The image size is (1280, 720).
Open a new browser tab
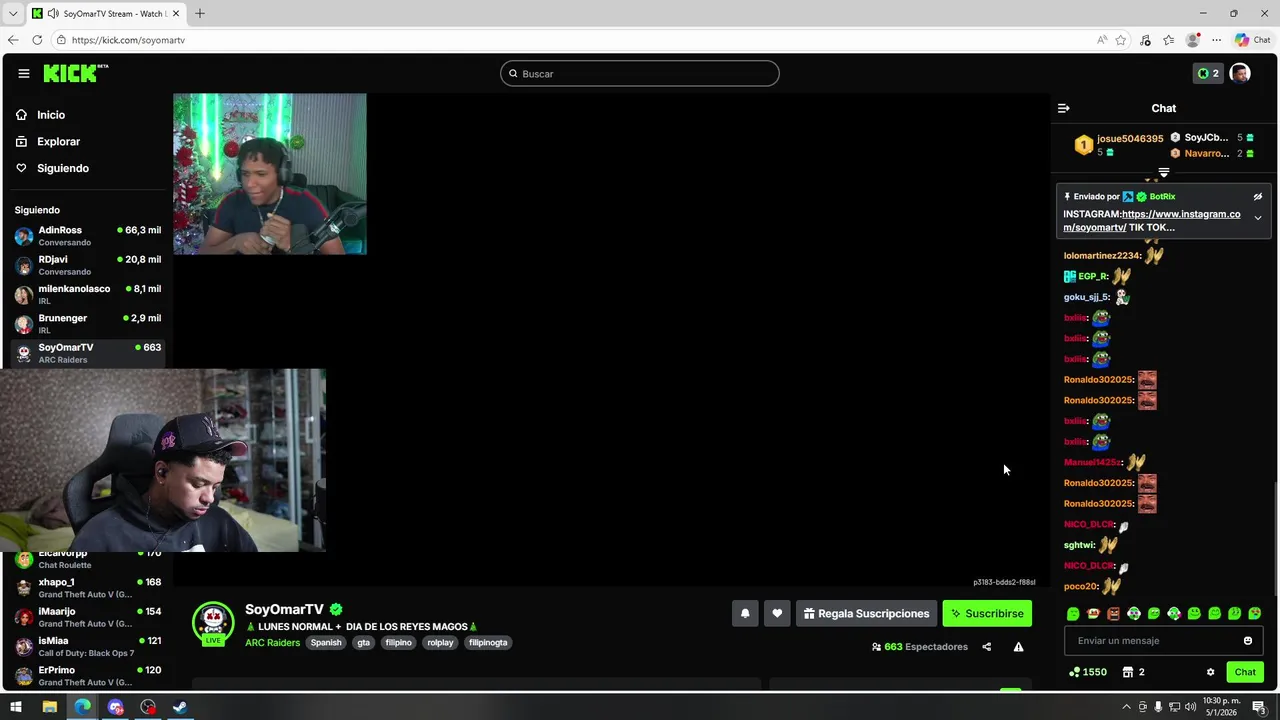tap(200, 14)
